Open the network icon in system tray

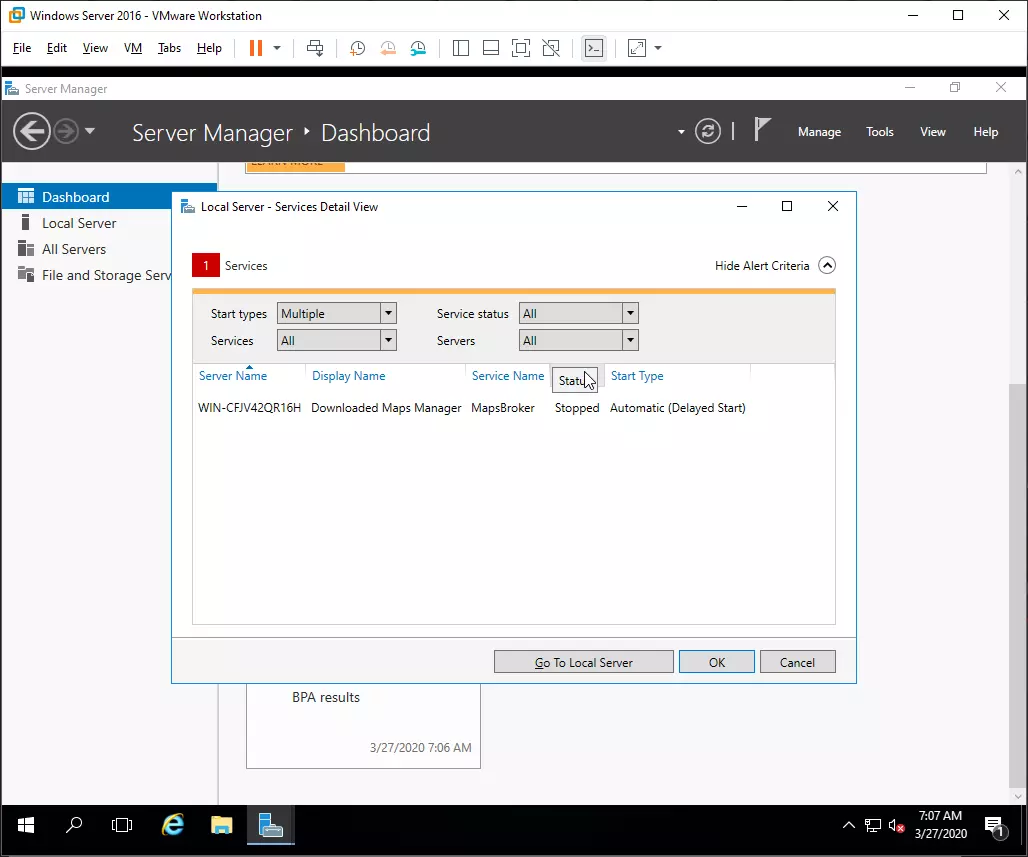[873, 826]
